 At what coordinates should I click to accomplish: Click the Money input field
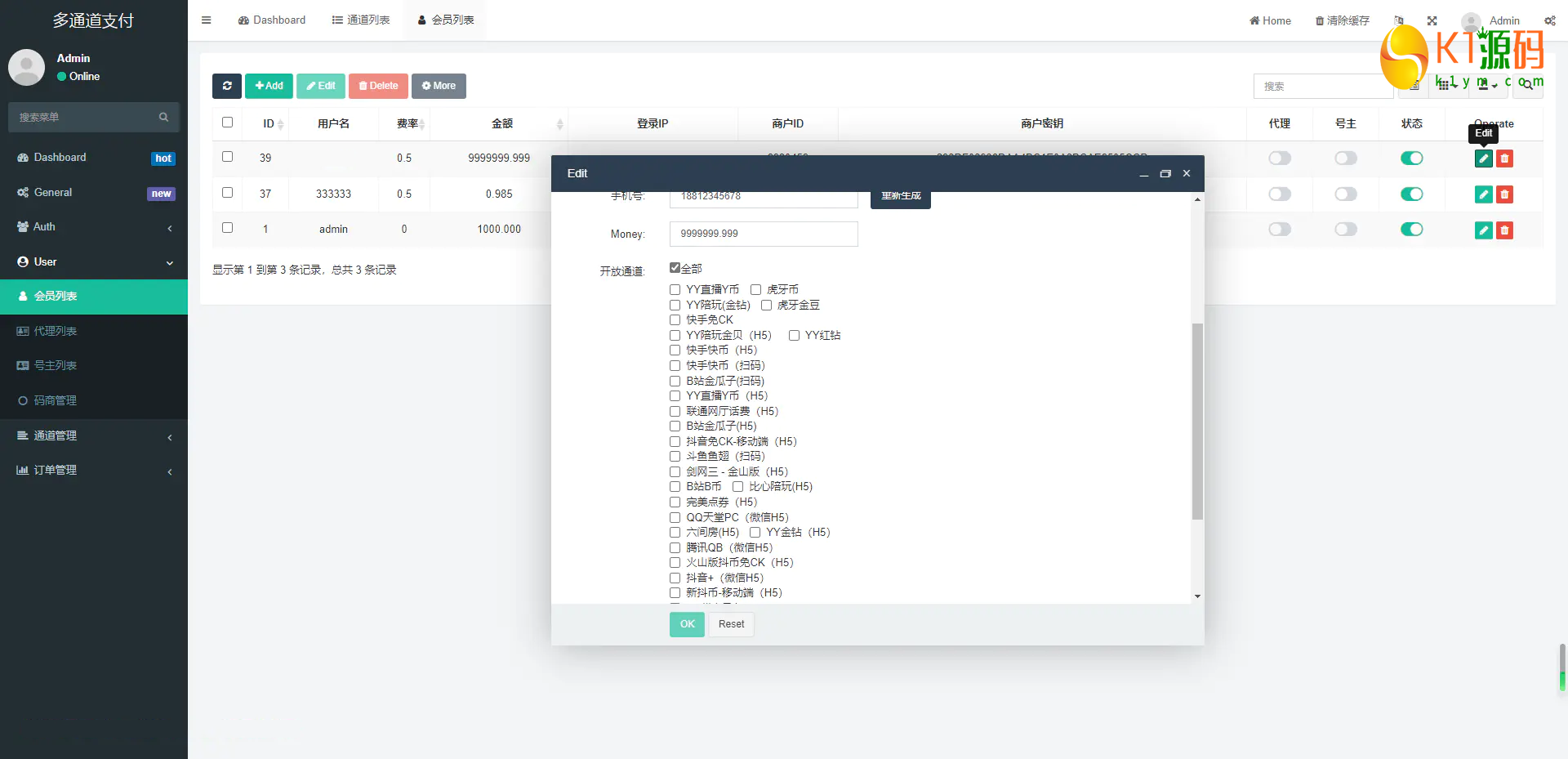pos(764,234)
